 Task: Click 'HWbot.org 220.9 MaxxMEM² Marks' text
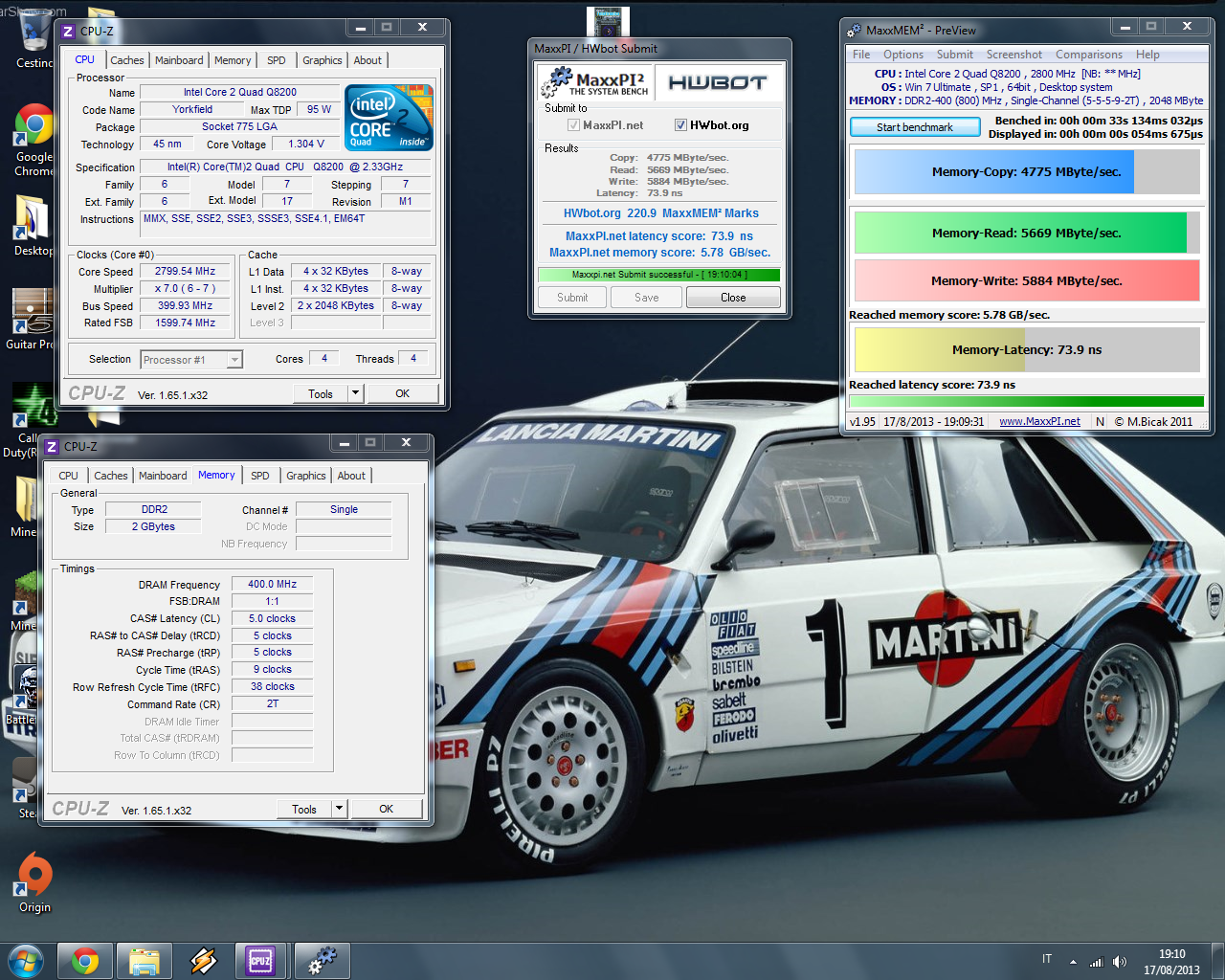(x=661, y=213)
